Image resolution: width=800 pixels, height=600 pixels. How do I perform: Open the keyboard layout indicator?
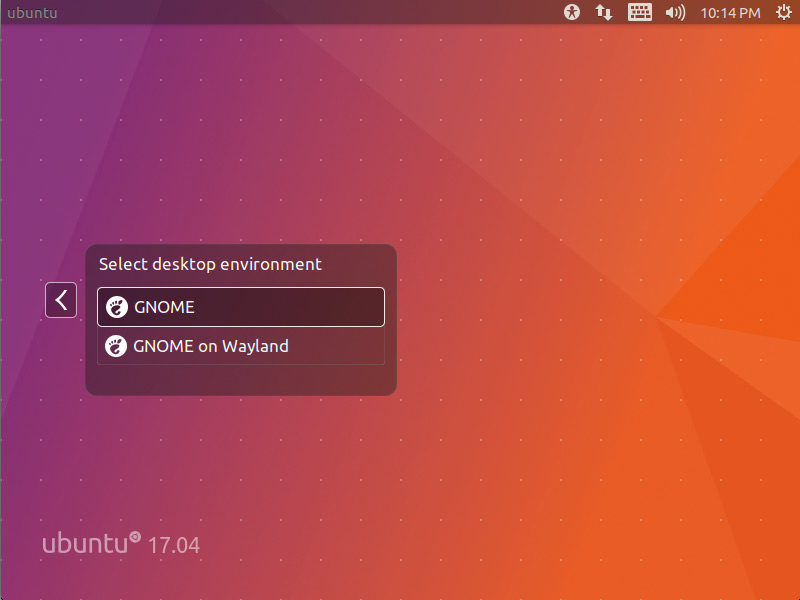click(639, 12)
